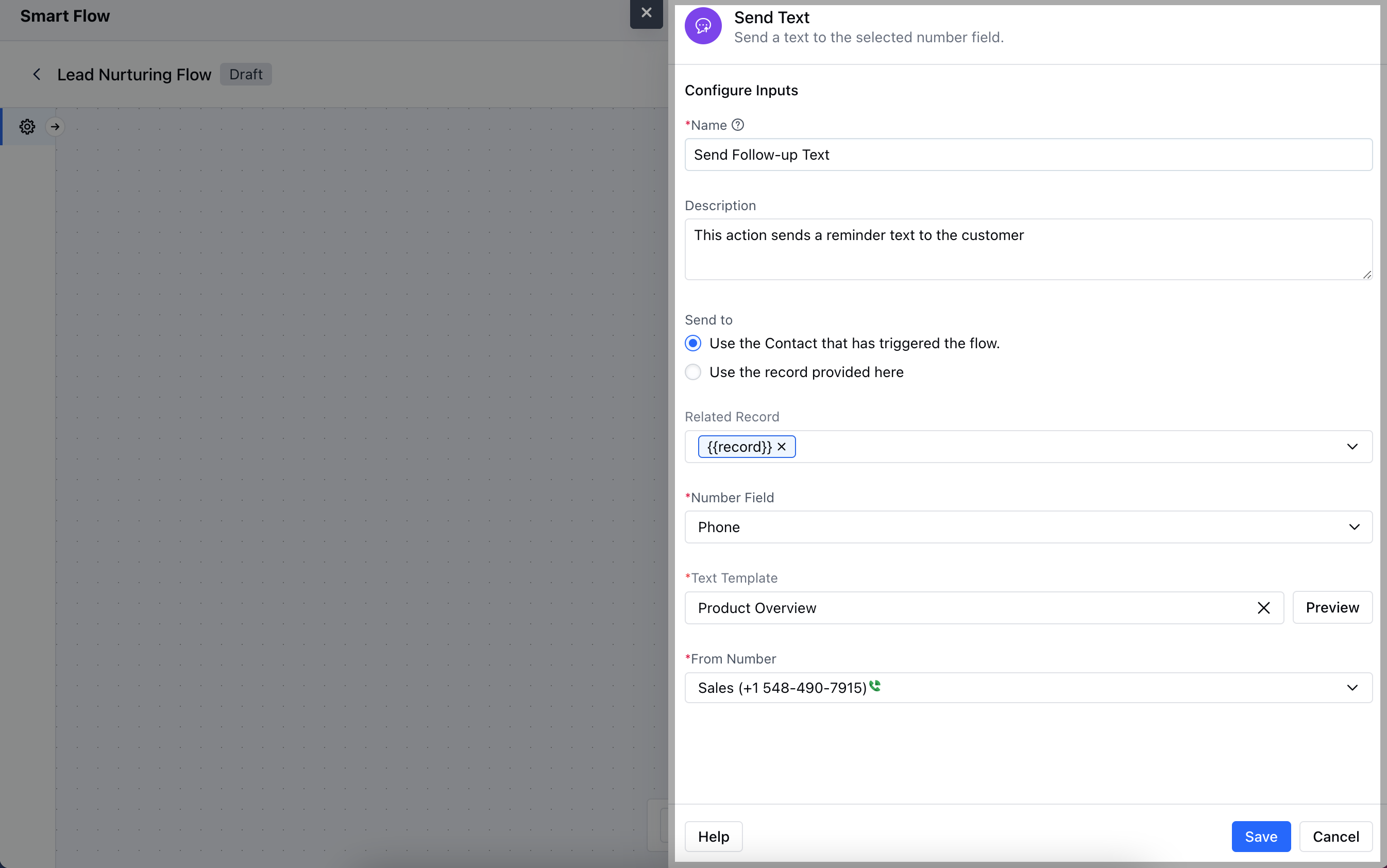Open the Number Field Phone dropdown
1387x868 pixels.
point(1354,527)
